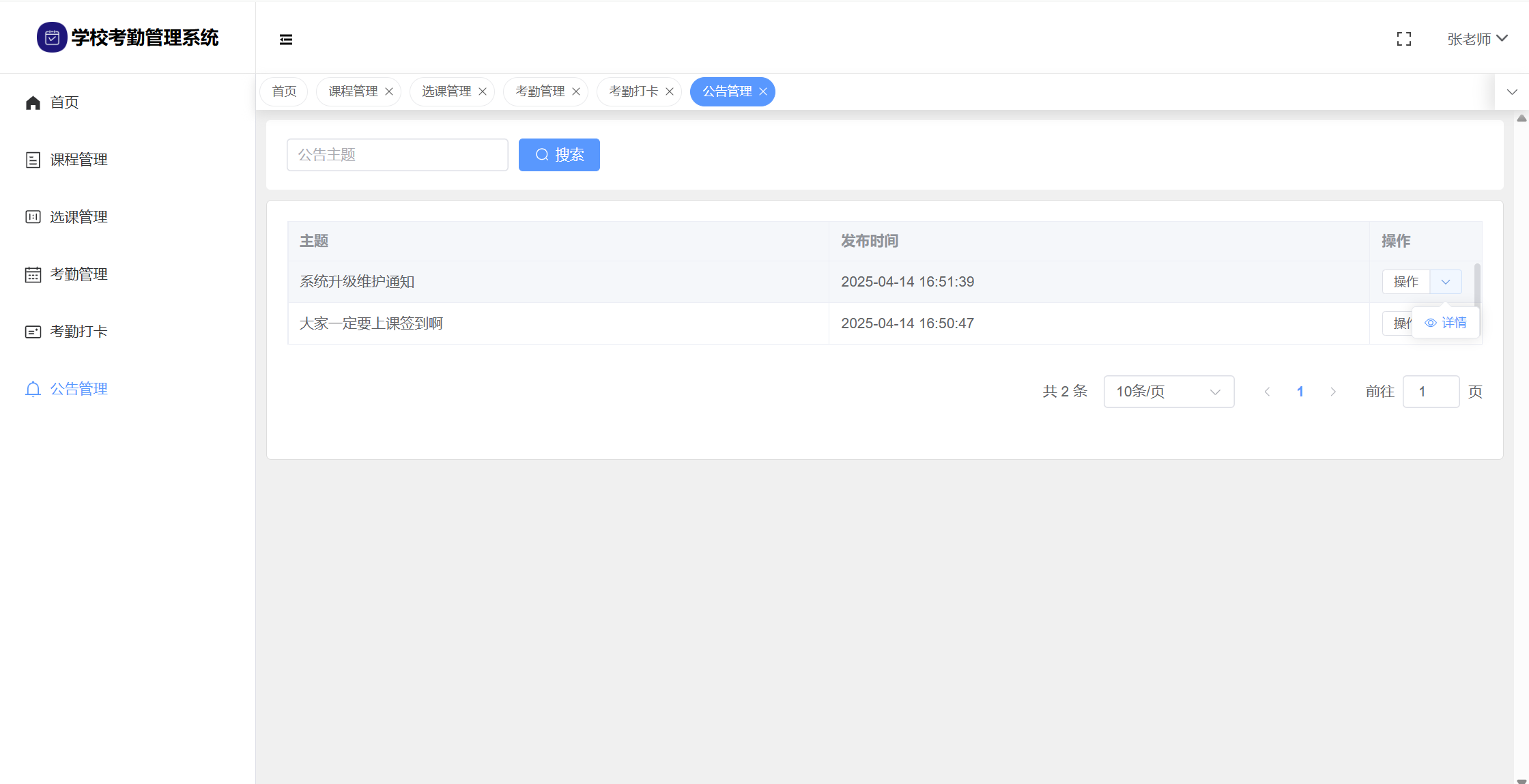
Task: Expand the tabs bar options chevron
Action: coord(1512,91)
